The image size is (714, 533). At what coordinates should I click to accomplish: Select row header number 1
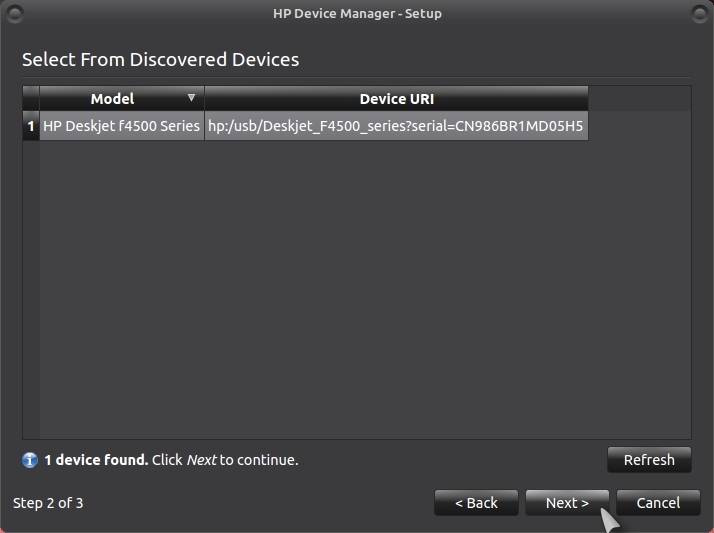(31, 126)
